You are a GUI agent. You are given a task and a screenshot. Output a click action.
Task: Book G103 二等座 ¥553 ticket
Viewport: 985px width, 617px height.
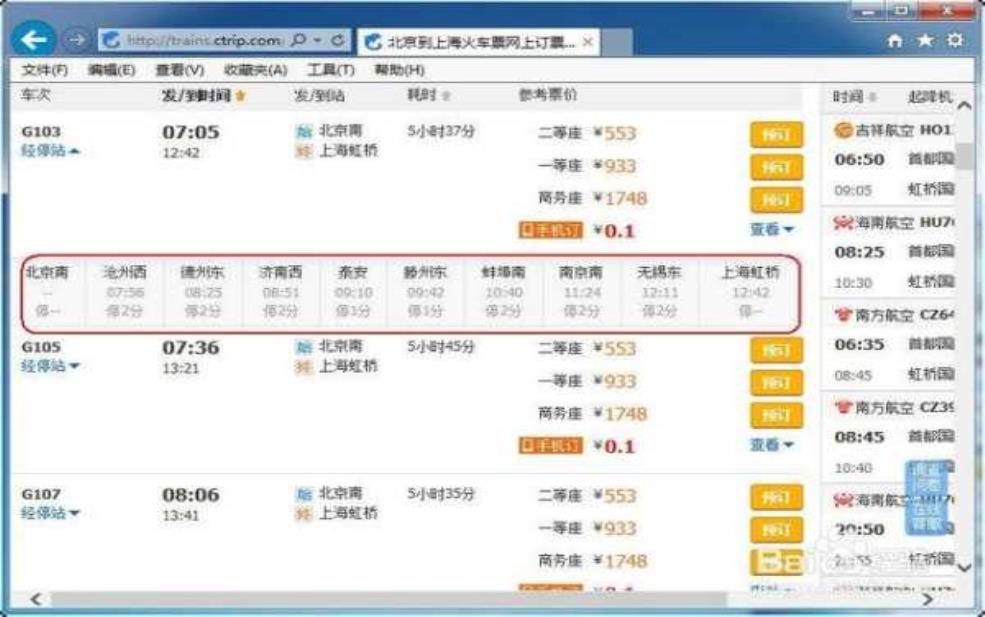click(776, 134)
